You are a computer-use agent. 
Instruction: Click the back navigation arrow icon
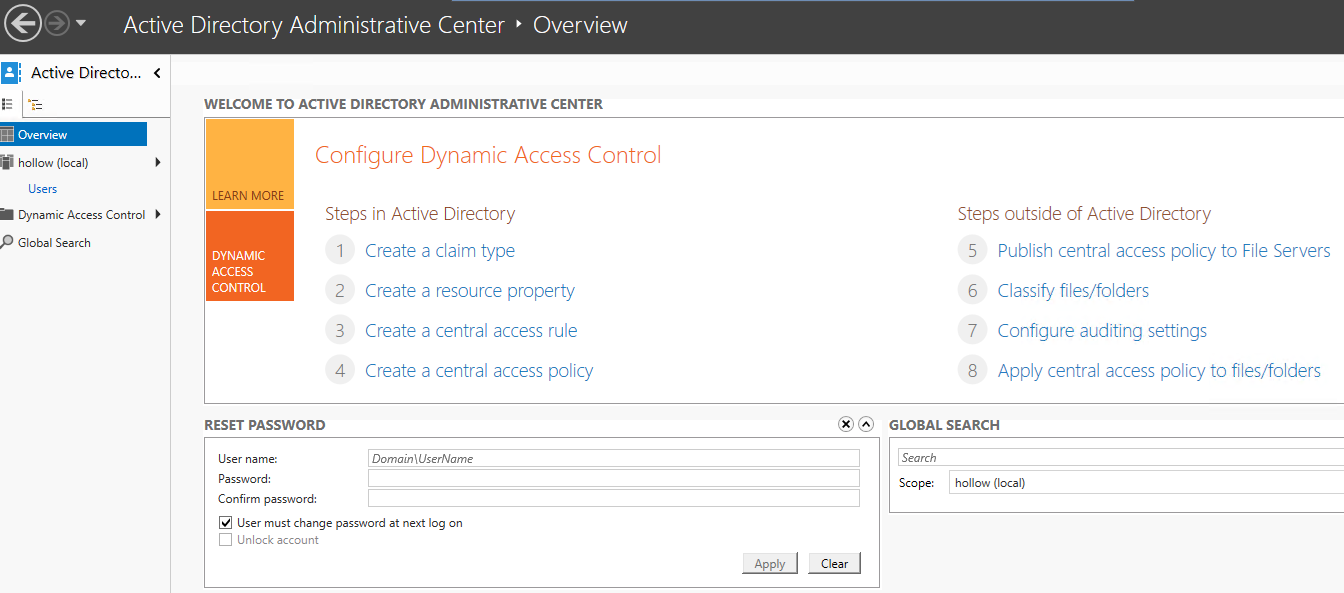coord(22,24)
